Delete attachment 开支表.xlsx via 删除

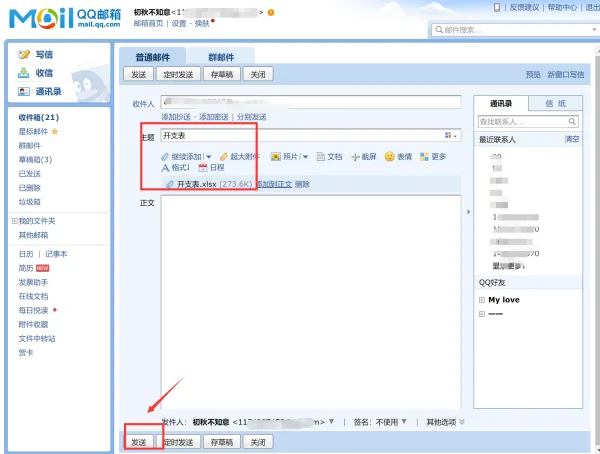302,184
